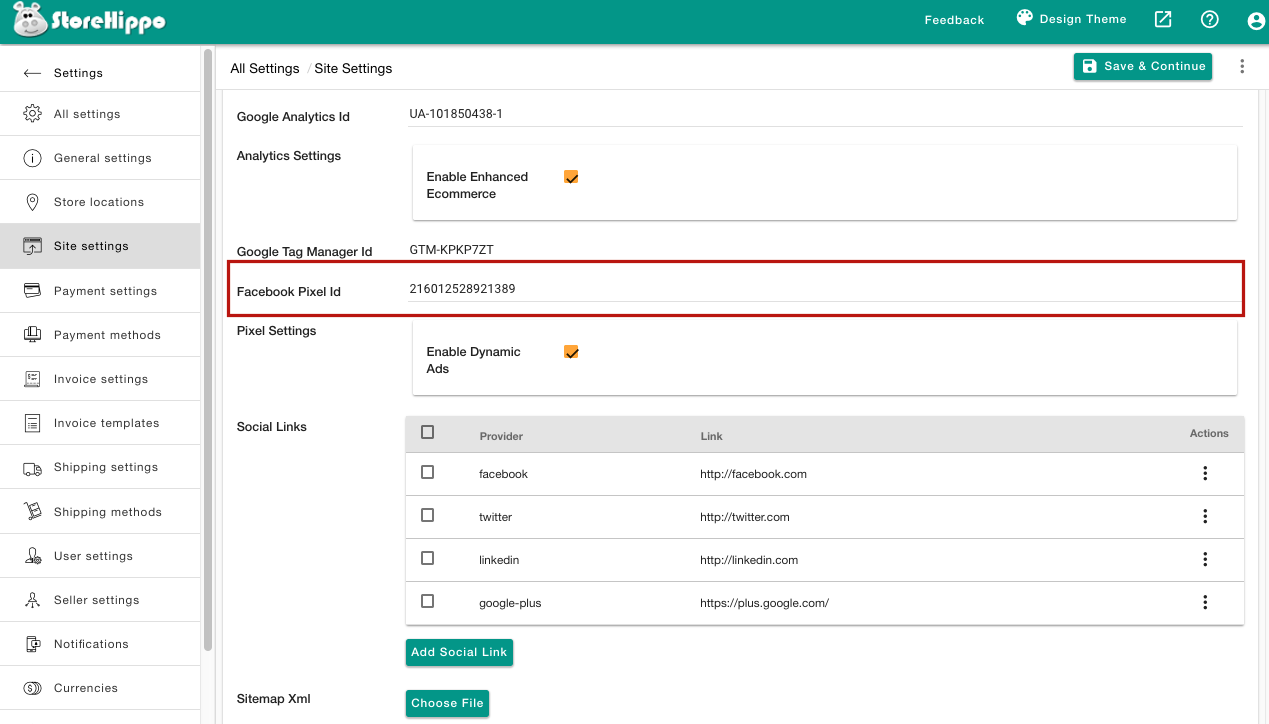1269x724 pixels.
Task: Click All Settings breadcrumb link
Action: point(265,69)
